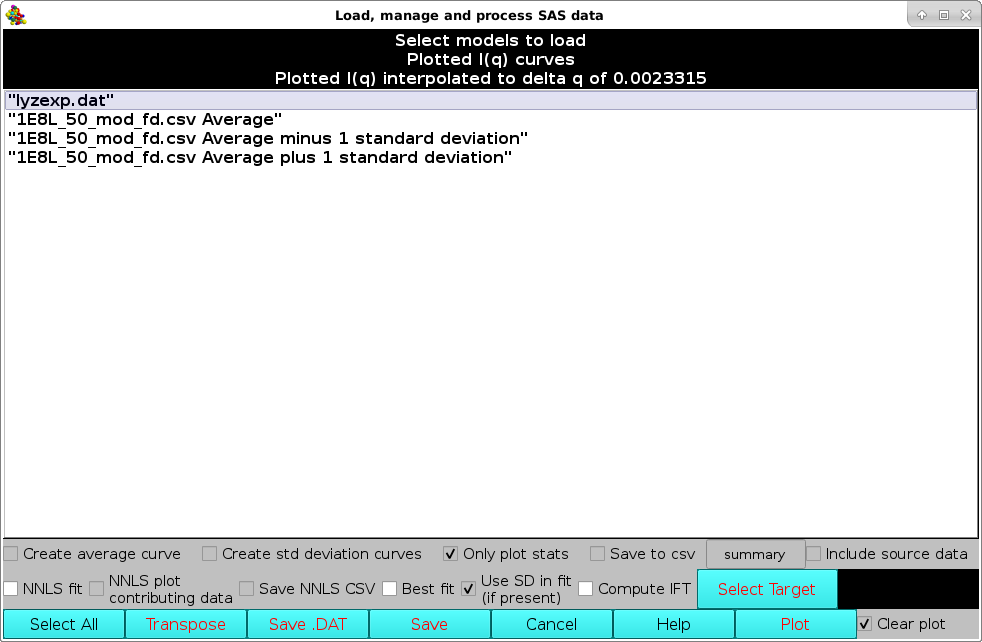The image size is (982, 642).
Task: Enable the Save to csv checkbox
Action: 597,554
